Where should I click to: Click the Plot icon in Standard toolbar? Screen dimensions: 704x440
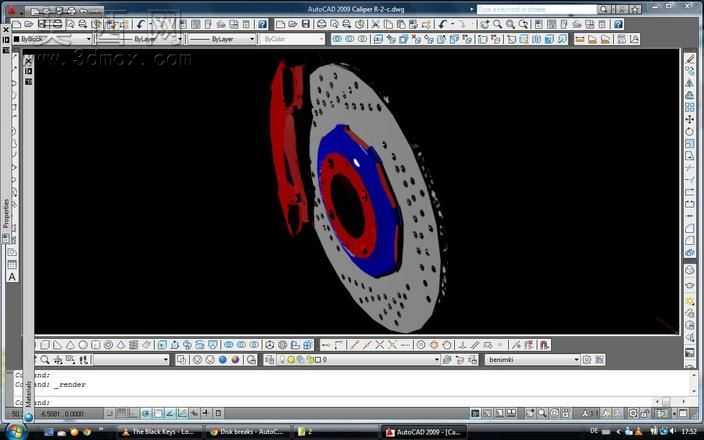pos(321,24)
